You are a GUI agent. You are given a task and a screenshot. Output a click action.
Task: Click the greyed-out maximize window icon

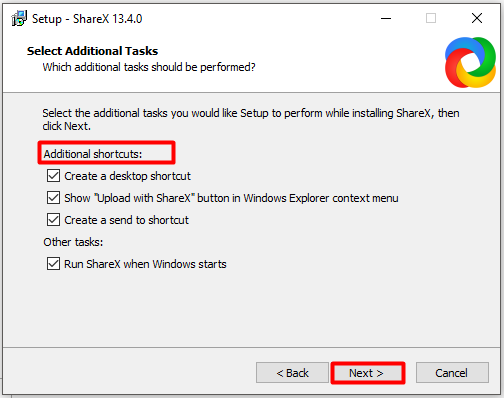pos(431,18)
